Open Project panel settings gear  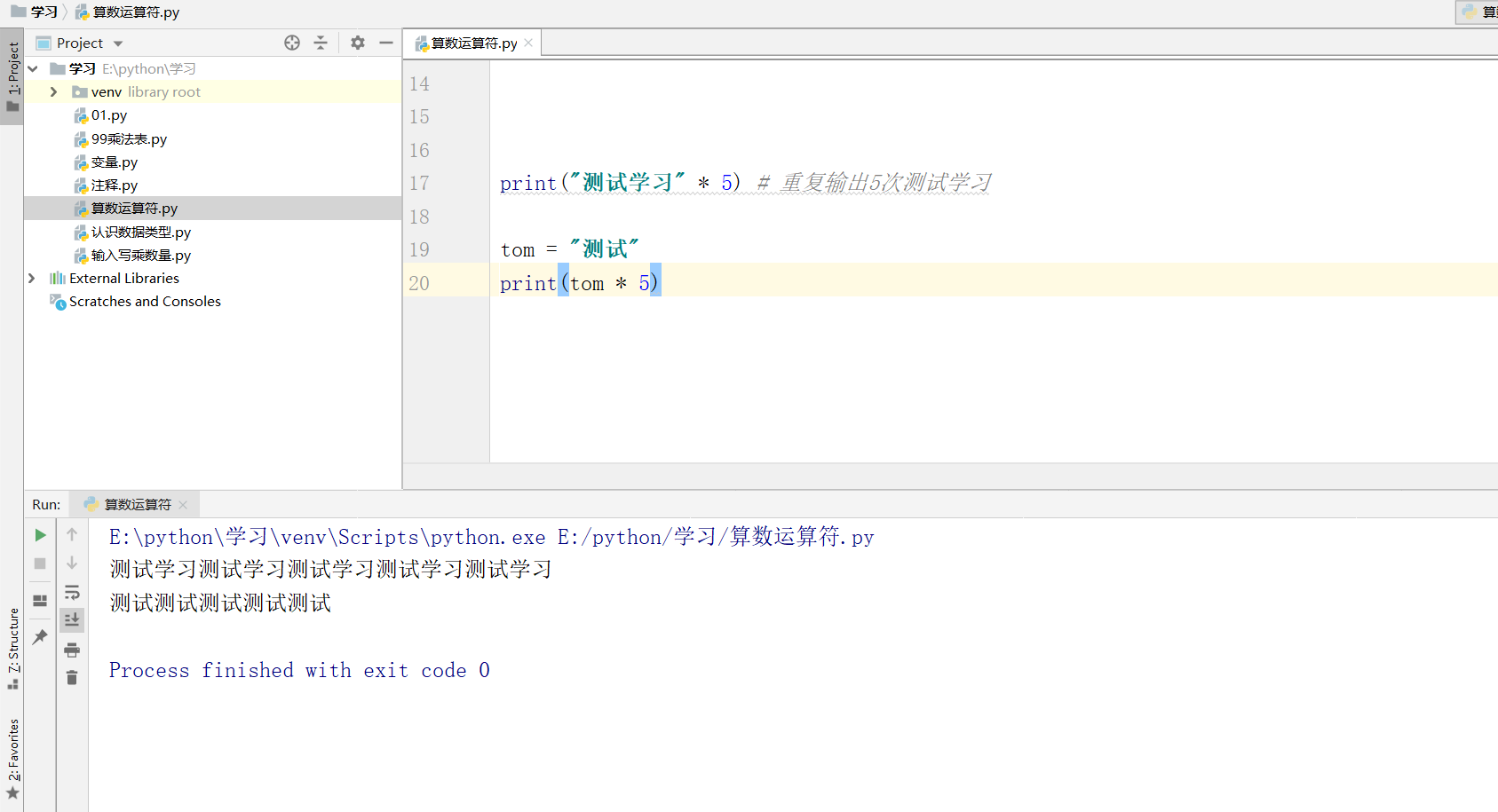pos(358,43)
